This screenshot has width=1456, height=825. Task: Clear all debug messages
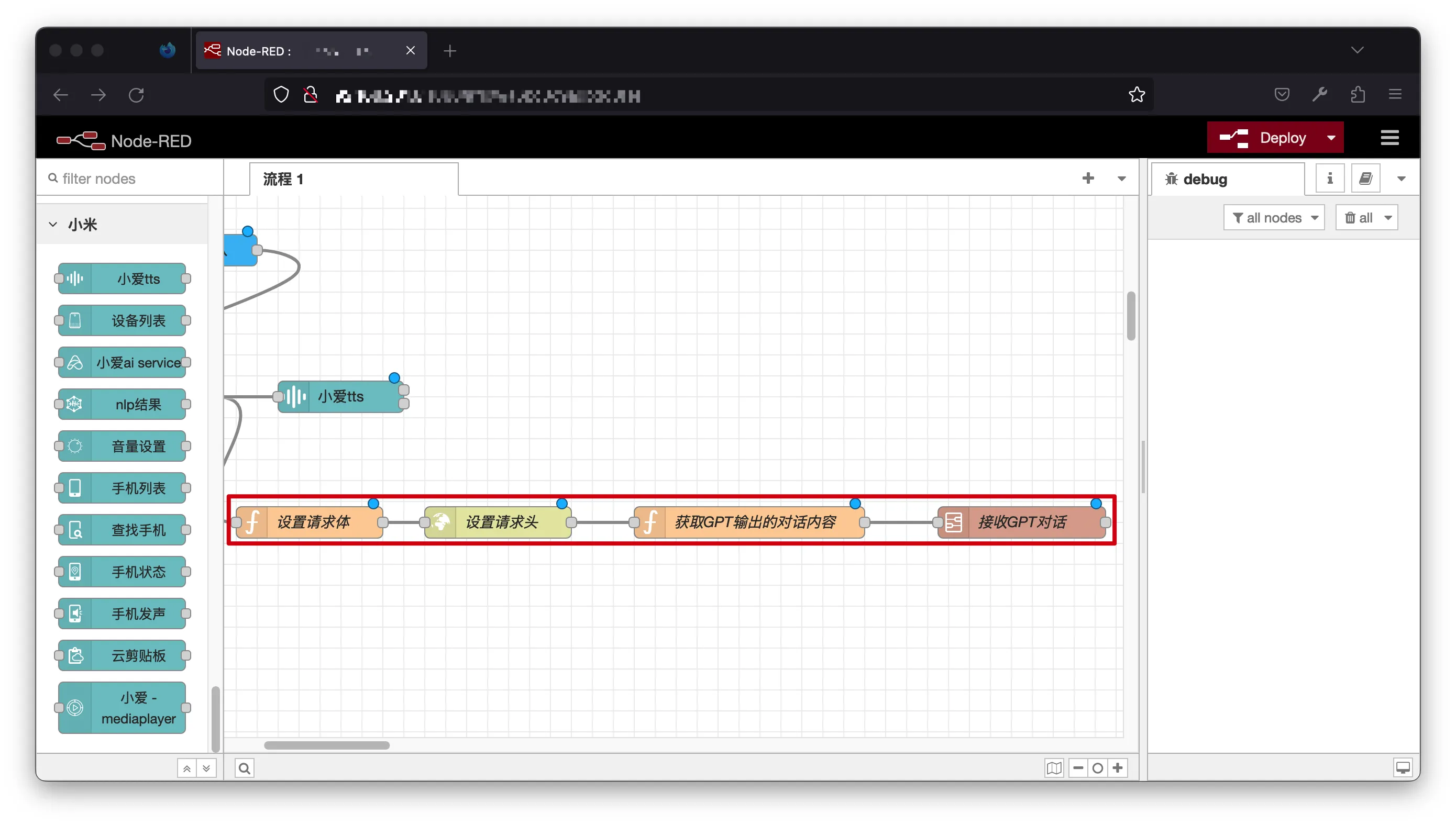[x=1359, y=218]
